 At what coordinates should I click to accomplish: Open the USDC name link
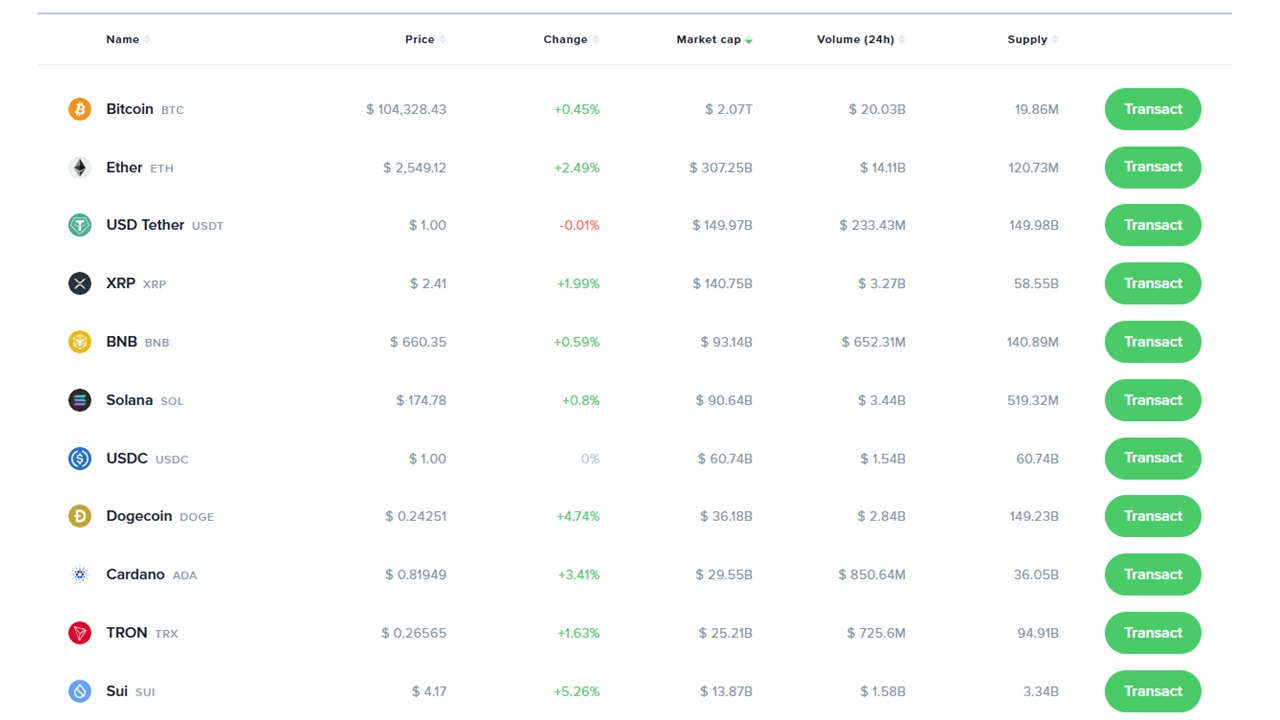point(127,458)
